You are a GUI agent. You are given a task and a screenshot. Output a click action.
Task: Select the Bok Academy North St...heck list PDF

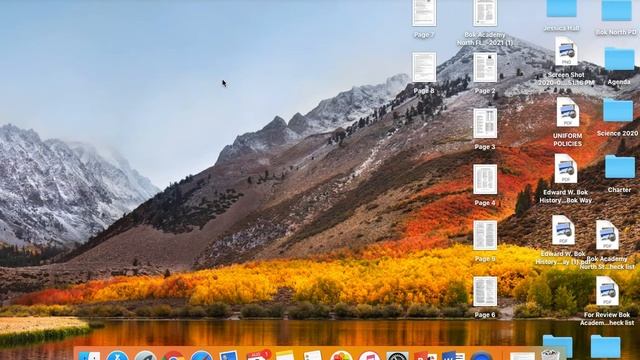(x=607, y=235)
